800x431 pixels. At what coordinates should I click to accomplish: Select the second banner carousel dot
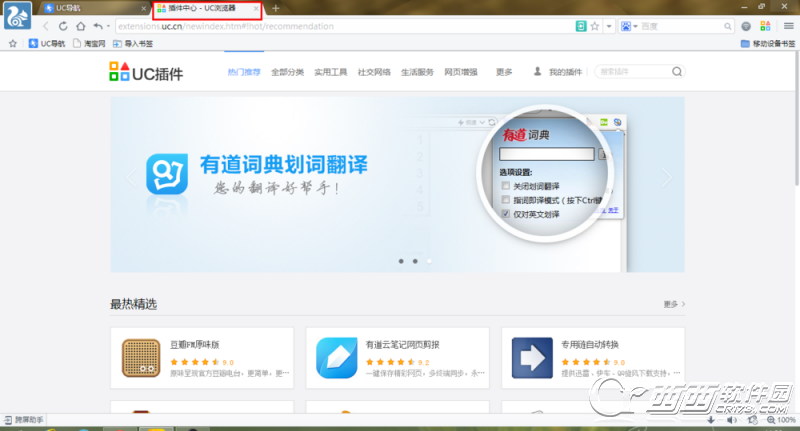point(415,261)
